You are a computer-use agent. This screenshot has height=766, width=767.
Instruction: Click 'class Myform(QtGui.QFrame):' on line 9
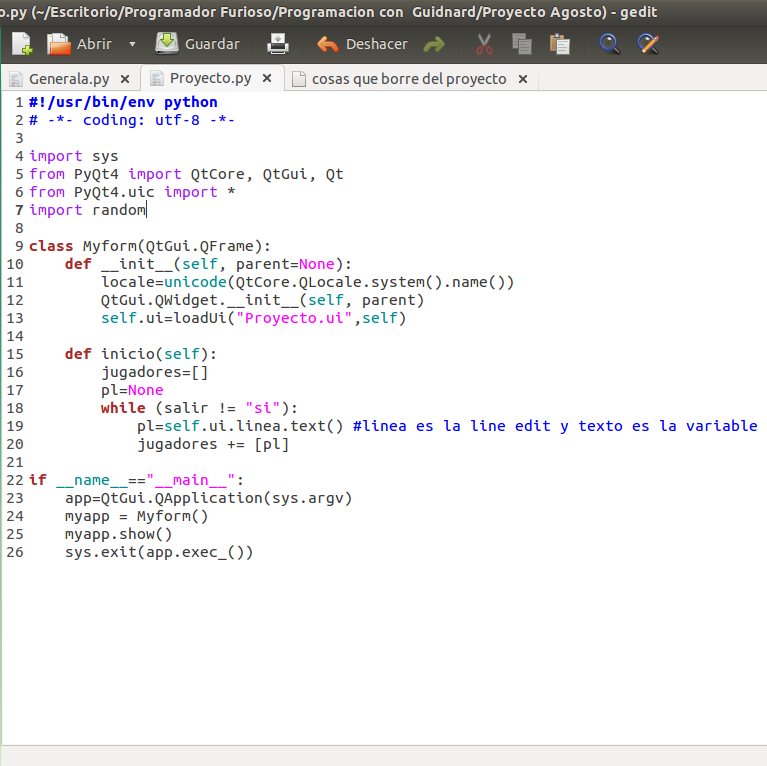[x=150, y=246]
